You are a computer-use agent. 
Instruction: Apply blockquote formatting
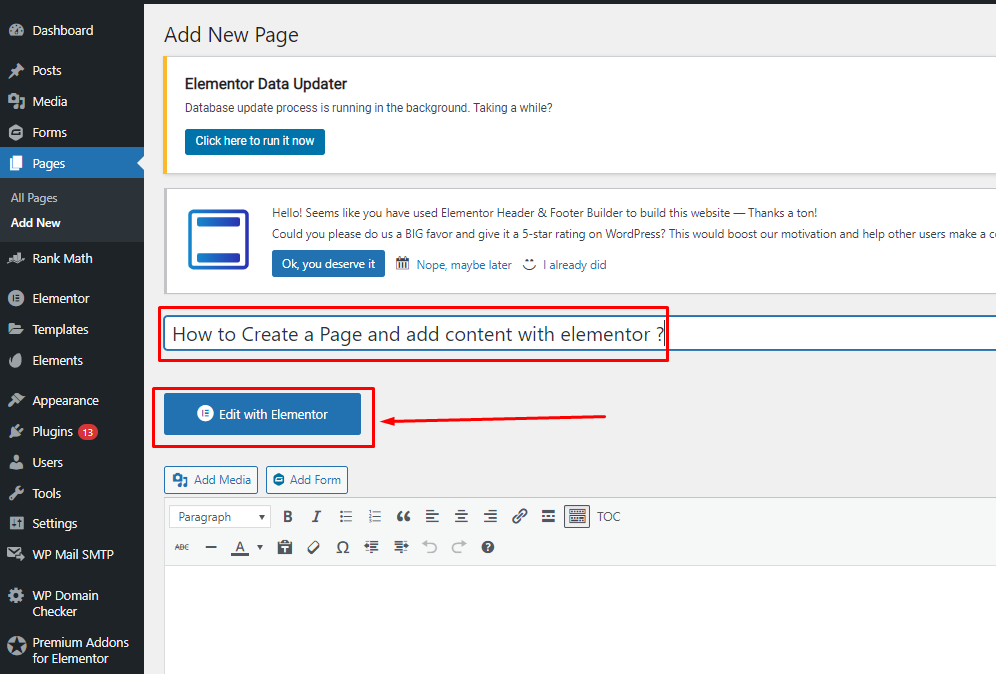(x=403, y=516)
